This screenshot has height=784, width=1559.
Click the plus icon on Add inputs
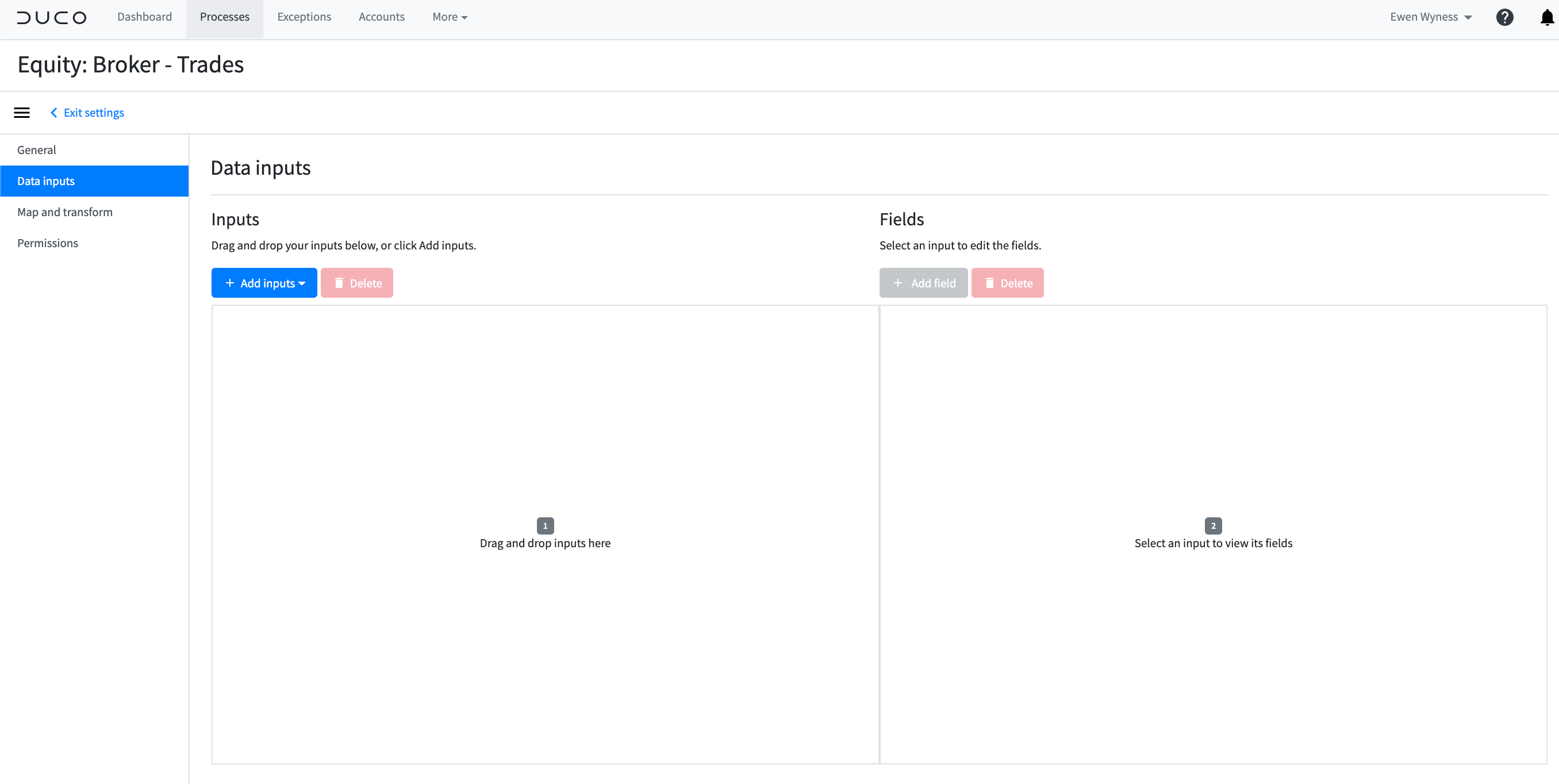tap(231, 283)
